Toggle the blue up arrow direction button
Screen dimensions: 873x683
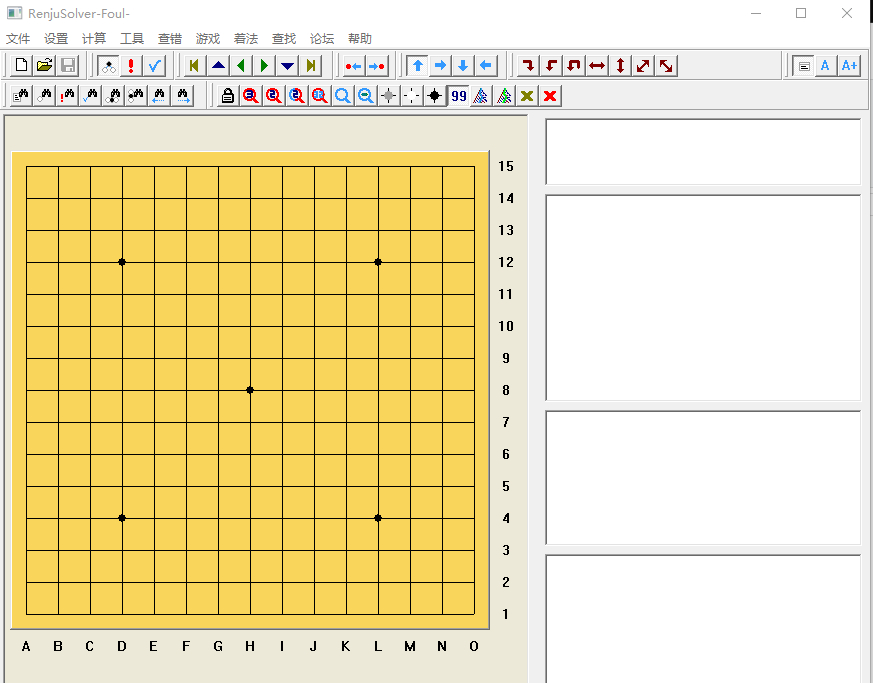418,66
